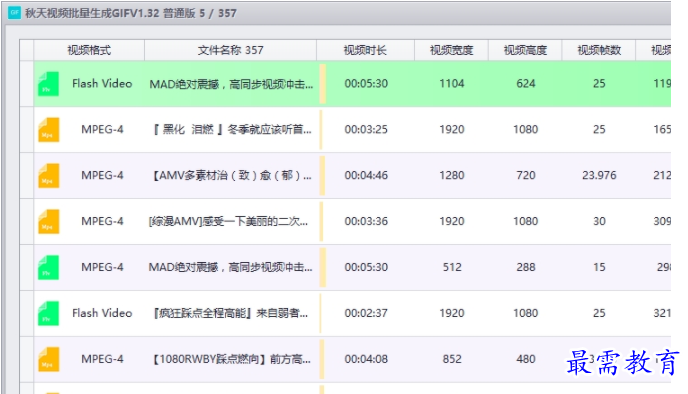Image resolution: width=688 pixels, height=394 pixels.
Task: Click height value 720
Action: (526, 176)
